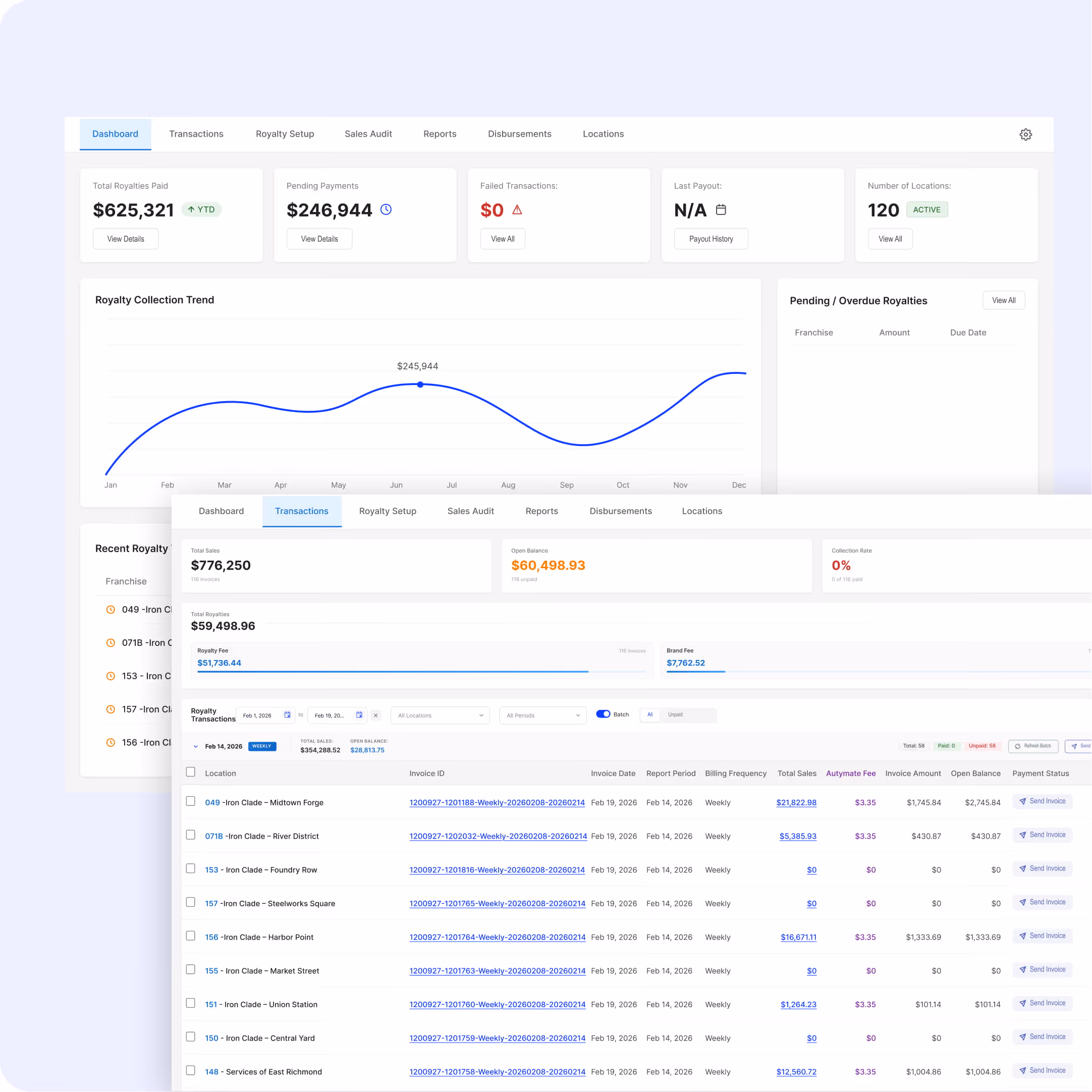Open the All Periods dropdown
The width and height of the screenshot is (1092, 1092).
pyautogui.click(x=542, y=715)
